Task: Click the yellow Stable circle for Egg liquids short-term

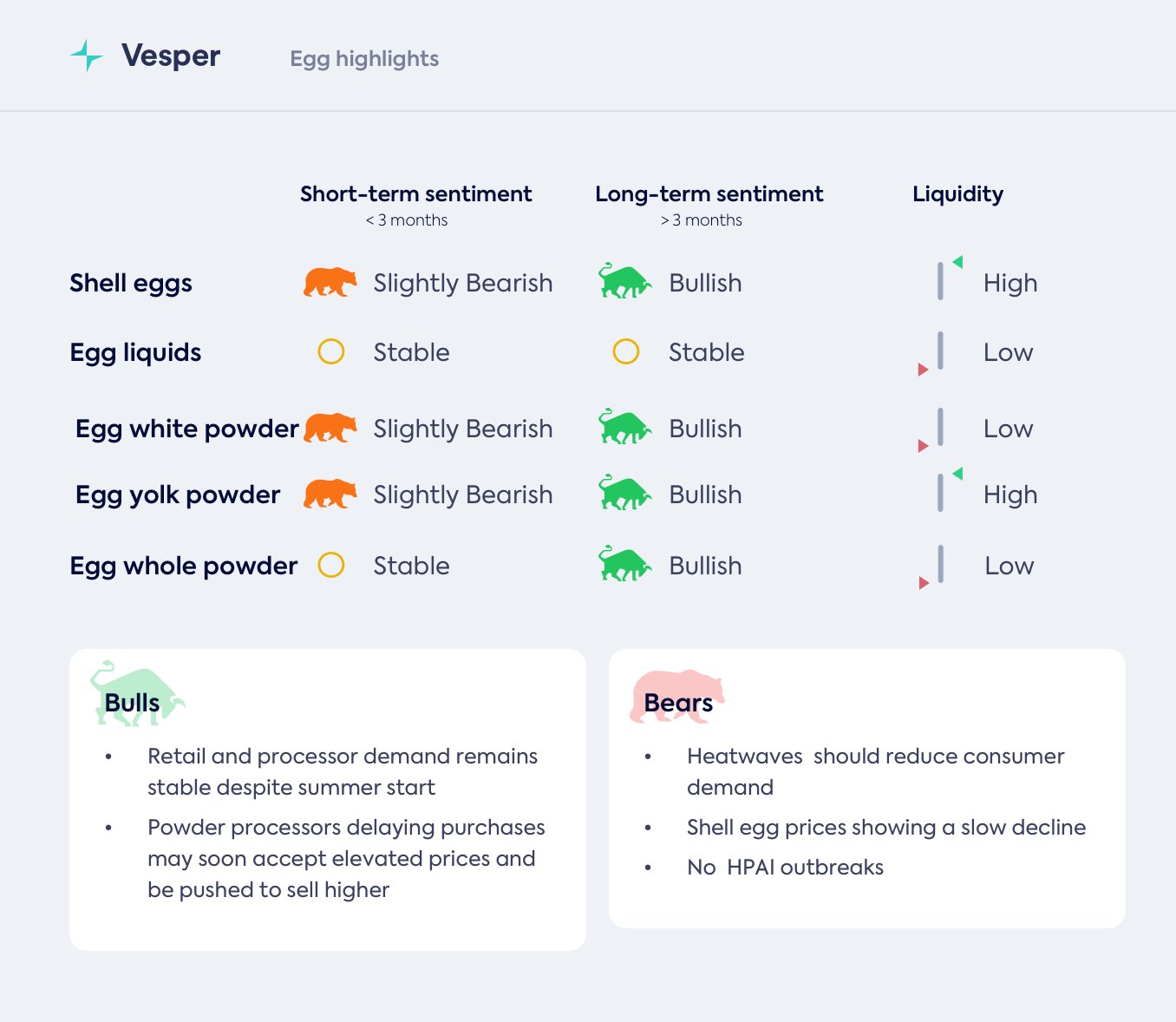Action: (x=331, y=351)
